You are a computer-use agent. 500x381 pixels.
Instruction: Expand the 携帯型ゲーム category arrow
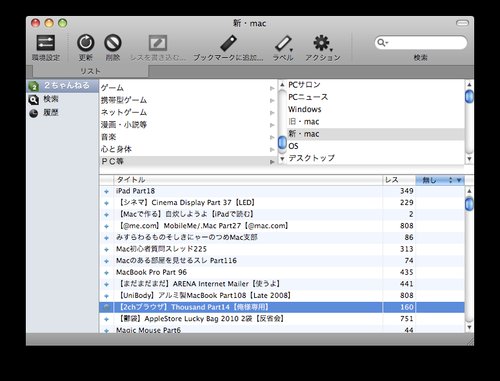click(272, 100)
